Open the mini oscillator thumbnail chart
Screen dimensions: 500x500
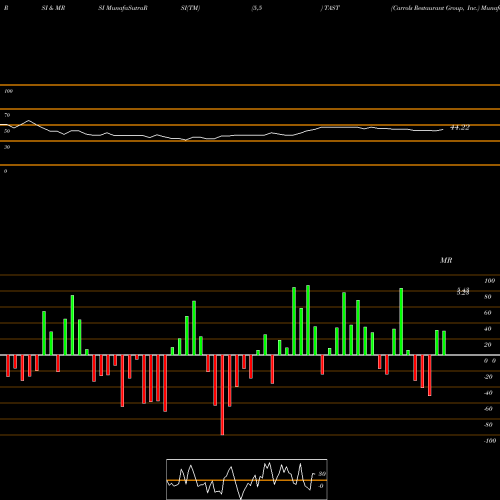click(x=247, y=479)
